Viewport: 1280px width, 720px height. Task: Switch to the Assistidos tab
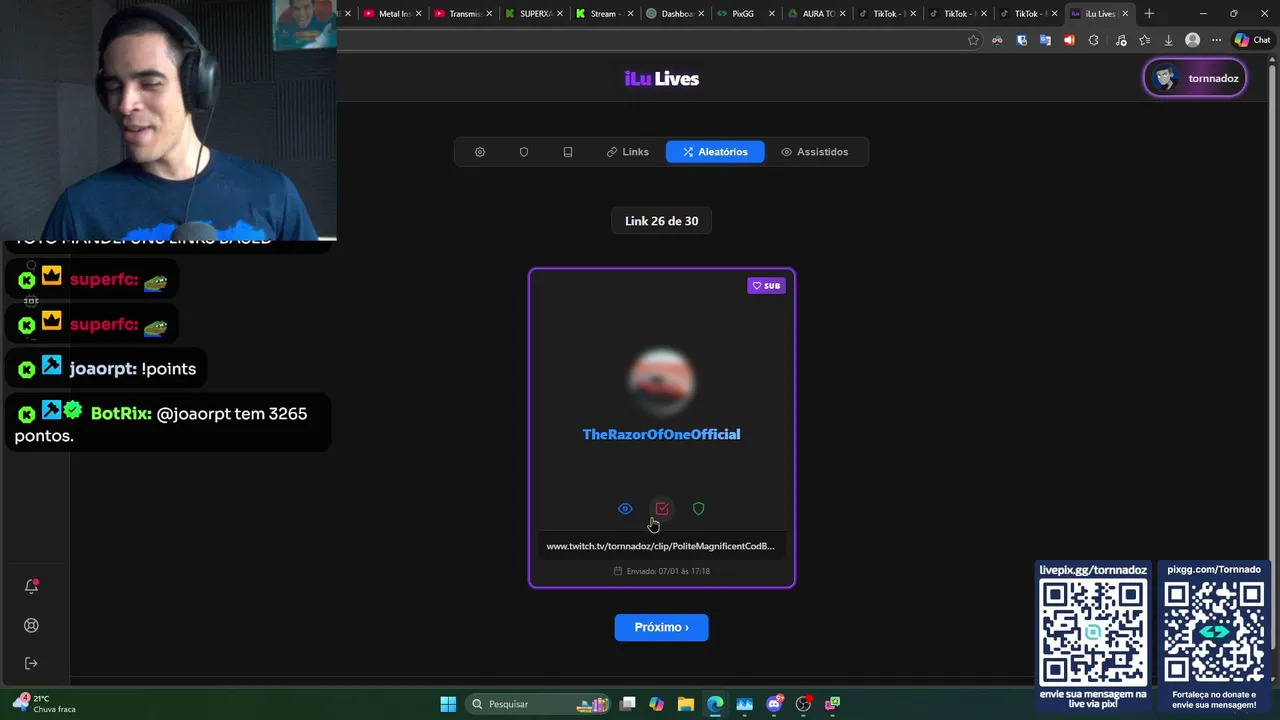pyautogui.click(x=815, y=152)
